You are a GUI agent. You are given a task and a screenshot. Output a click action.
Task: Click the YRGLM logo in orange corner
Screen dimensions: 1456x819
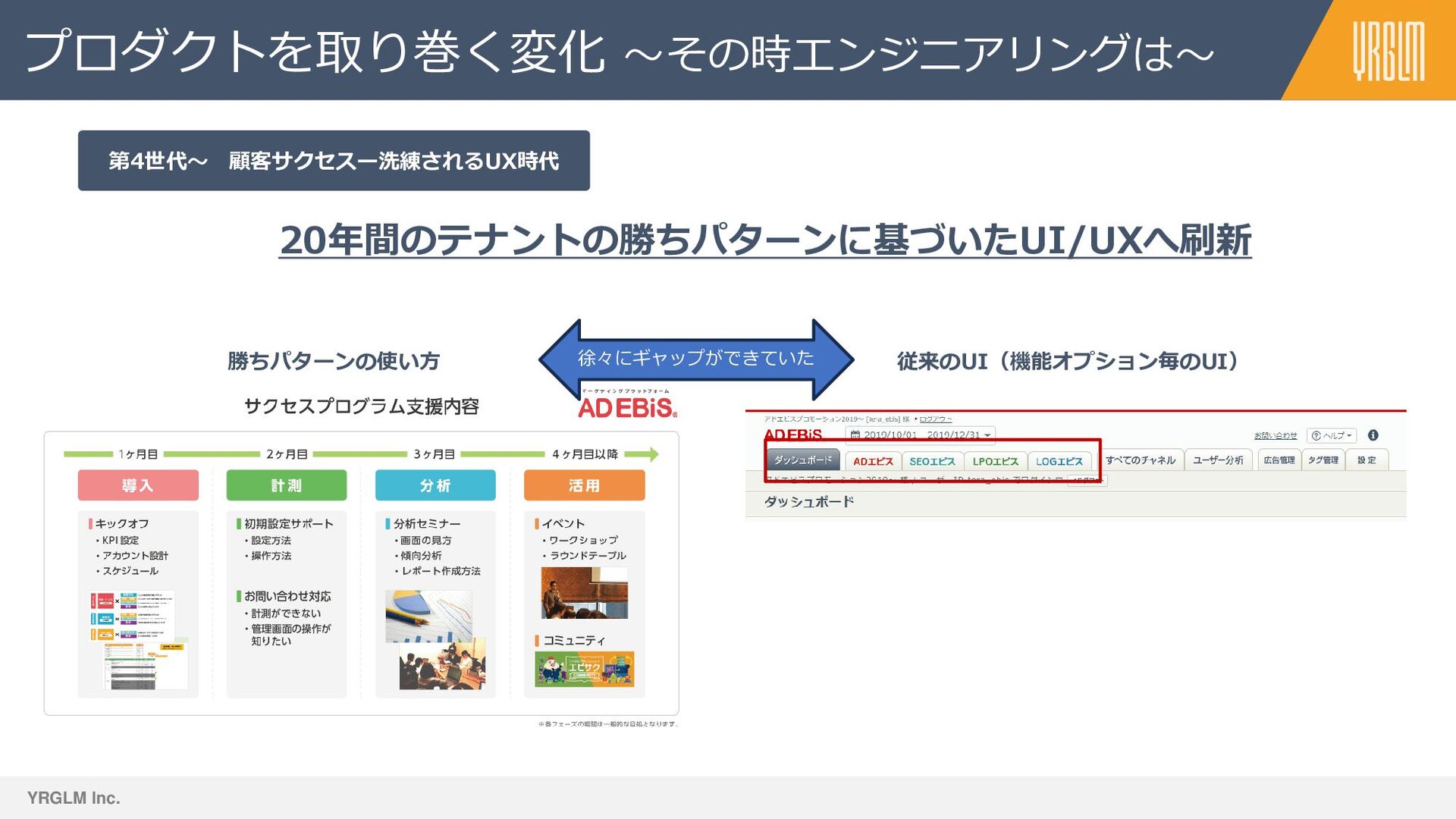tap(1389, 51)
